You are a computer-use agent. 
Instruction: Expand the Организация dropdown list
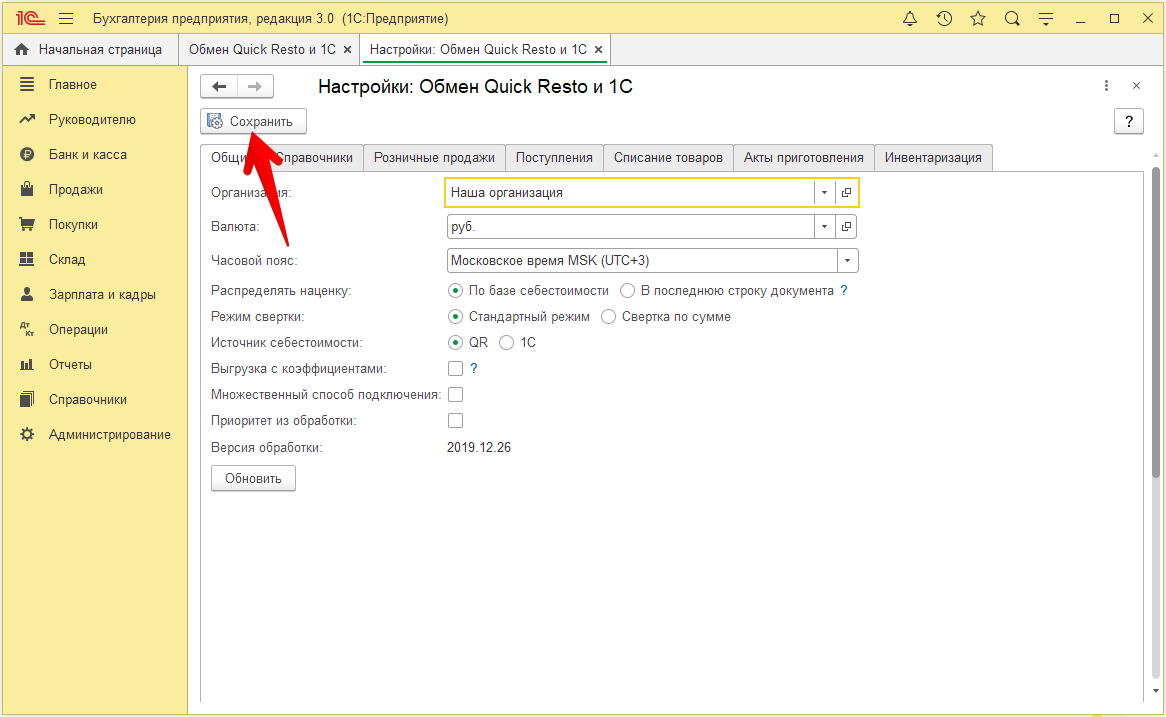pos(824,193)
